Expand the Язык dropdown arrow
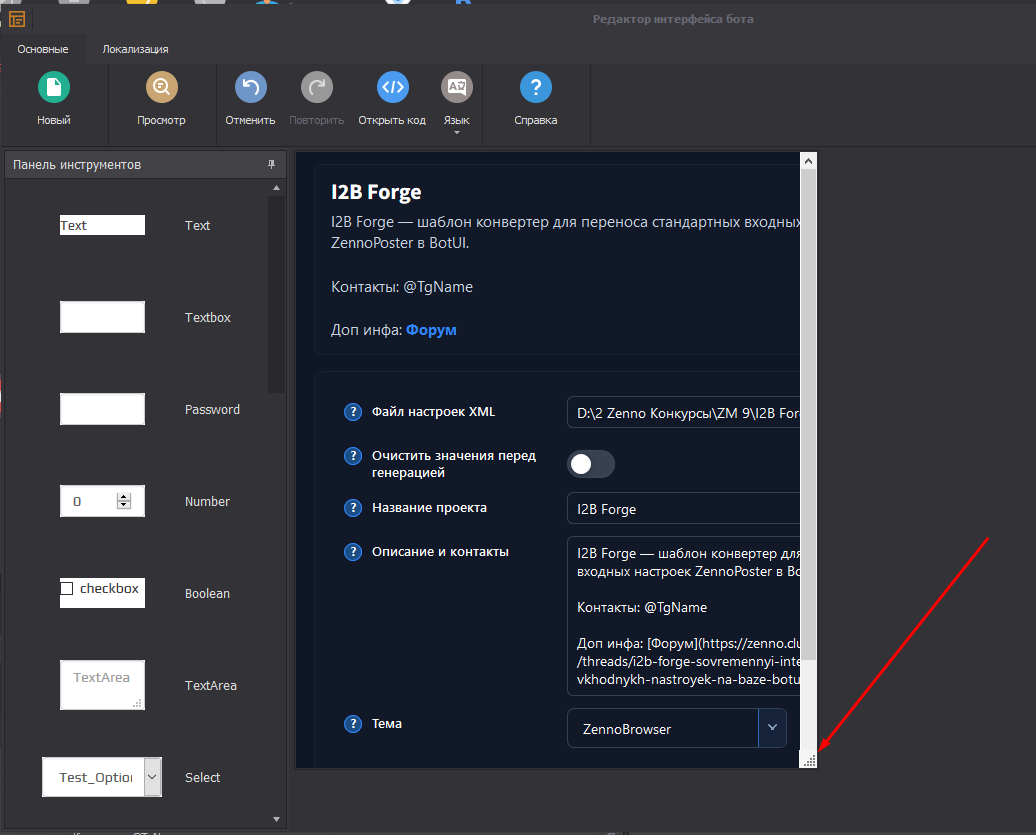This screenshot has height=835, width=1036. [457, 133]
